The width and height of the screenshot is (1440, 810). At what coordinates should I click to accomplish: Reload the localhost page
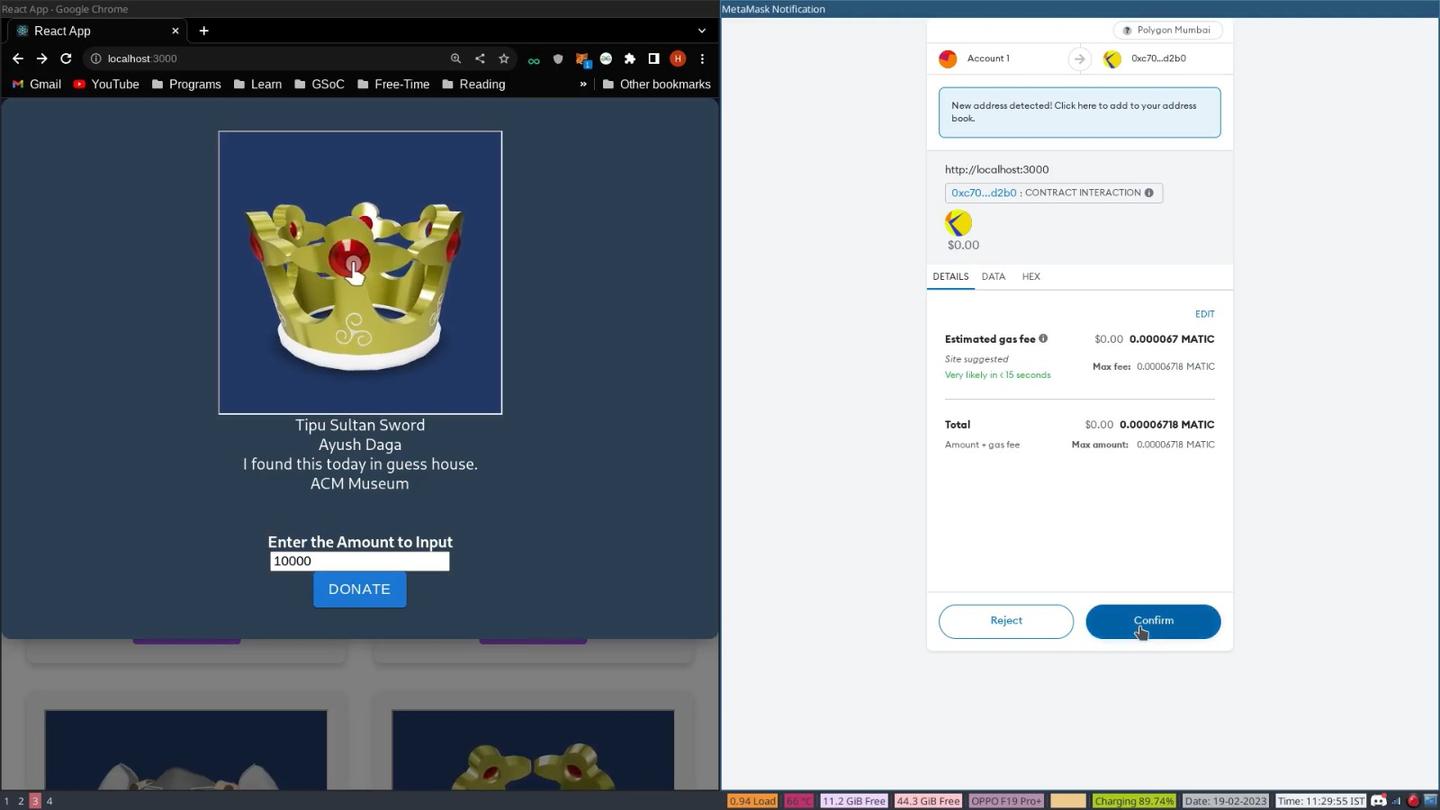(66, 59)
